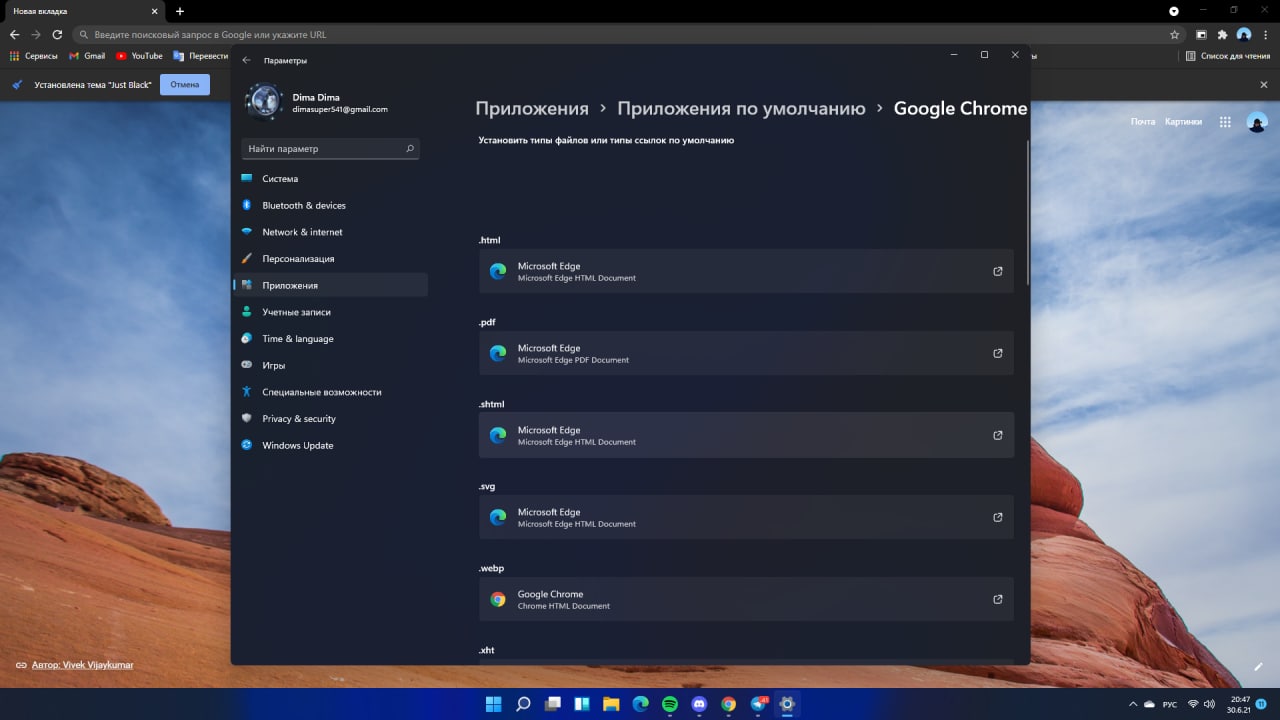Click Приложения по умолчанию breadcrumb

click(x=741, y=109)
